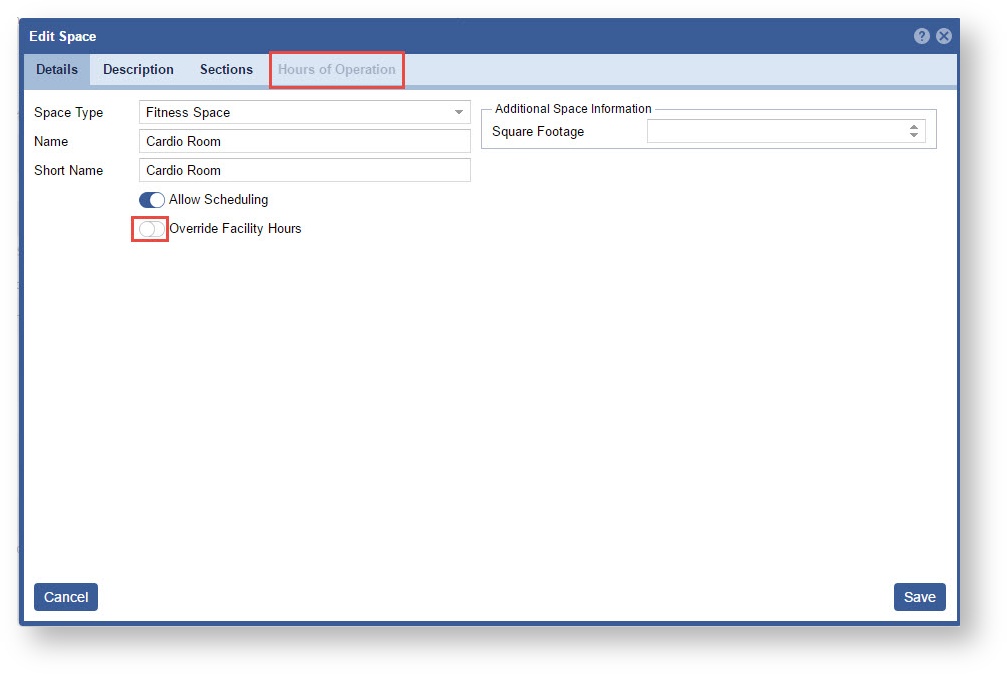Switch to the Details tab
The image size is (1008, 675).
click(x=57, y=70)
